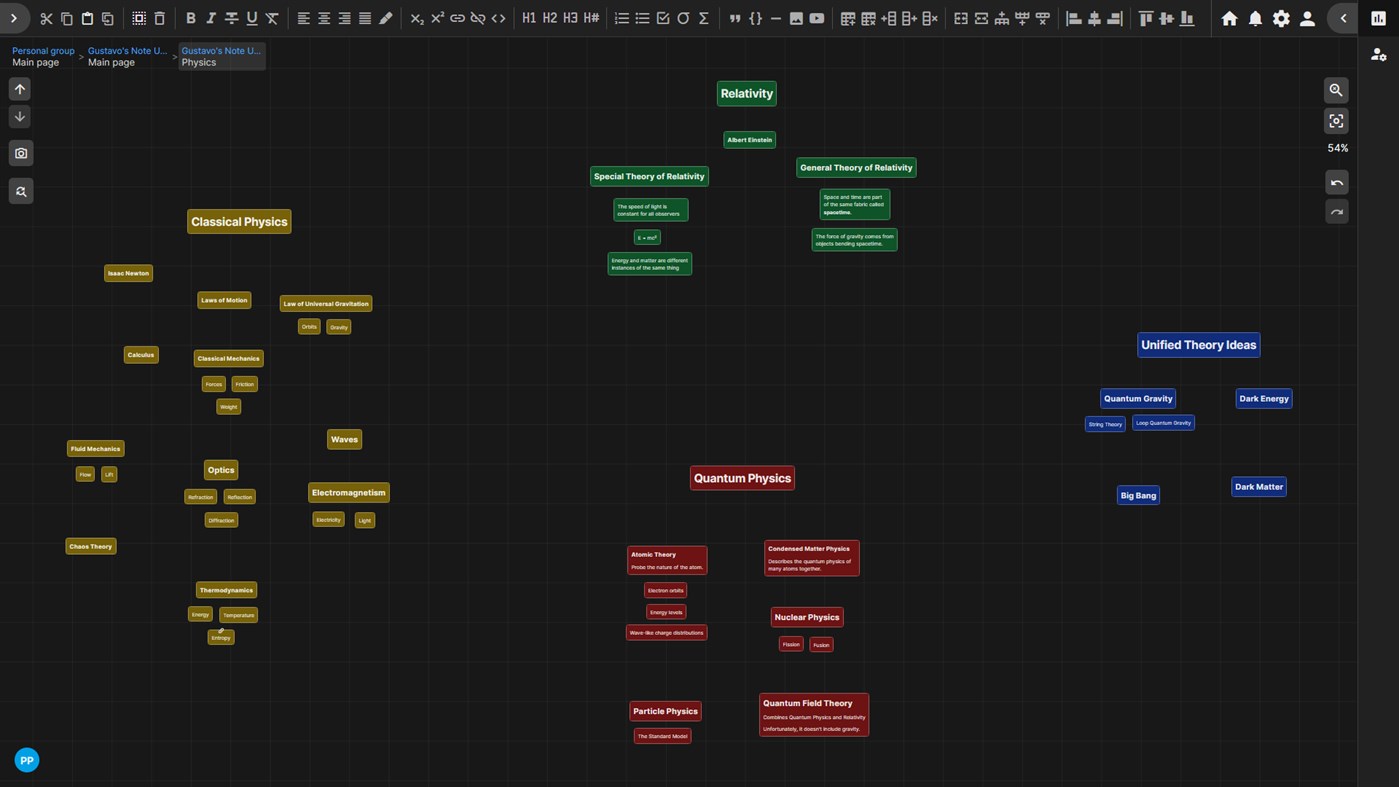Collapse the right toolbar via the chevron
This screenshot has height=787, width=1399.
[x=1343, y=18]
